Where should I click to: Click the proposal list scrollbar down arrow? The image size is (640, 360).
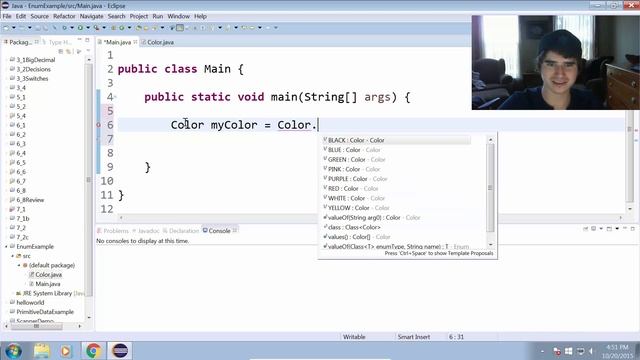click(x=491, y=244)
